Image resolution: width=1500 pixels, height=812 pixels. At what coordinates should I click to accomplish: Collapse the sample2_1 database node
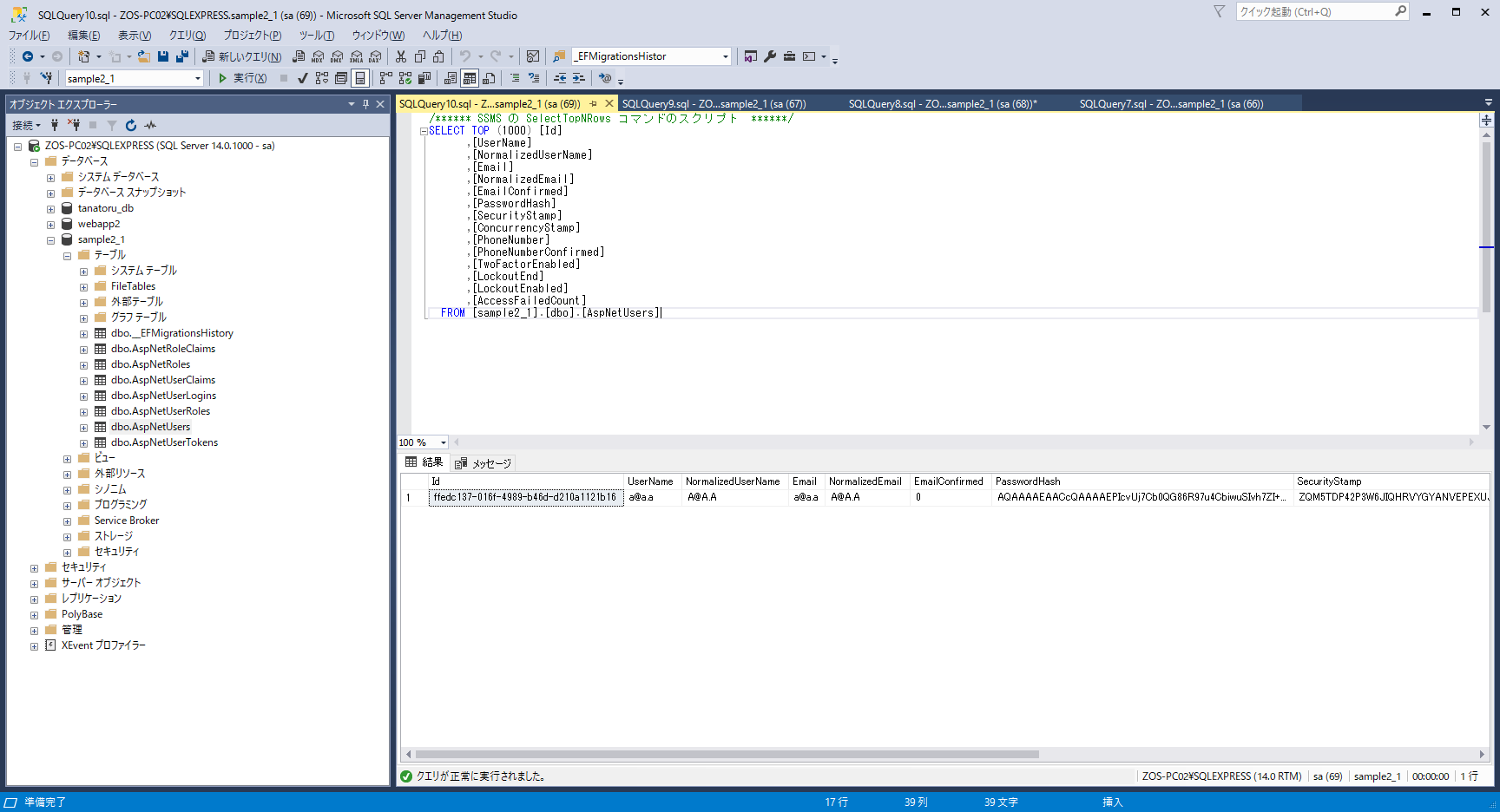pyautogui.click(x=50, y=240)
